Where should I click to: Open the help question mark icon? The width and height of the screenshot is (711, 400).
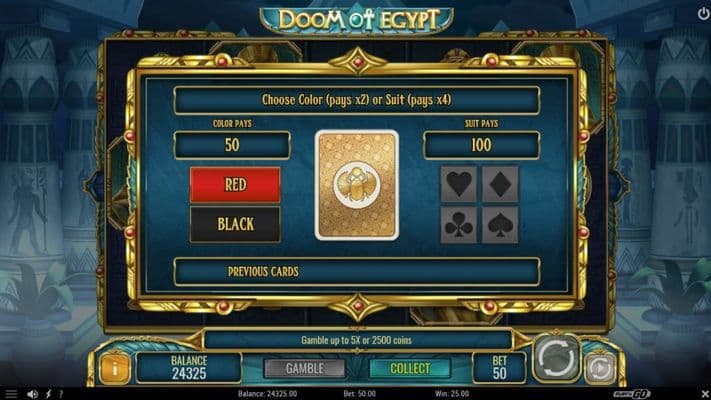click(x=61, y=394)
